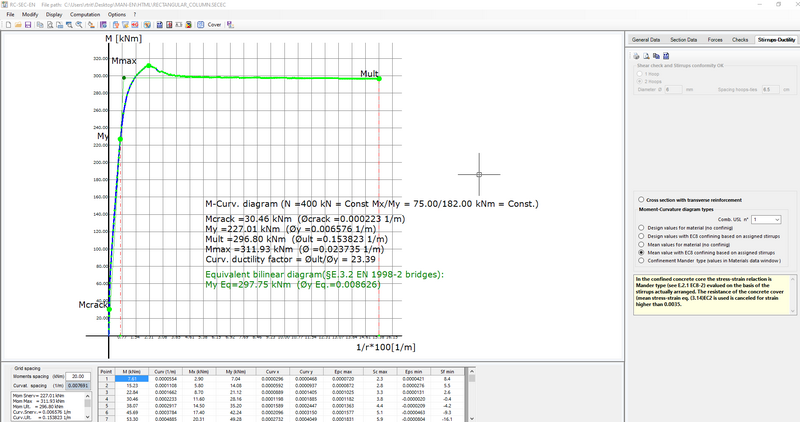Click table cell value 30.46

(x=132, y=399)
